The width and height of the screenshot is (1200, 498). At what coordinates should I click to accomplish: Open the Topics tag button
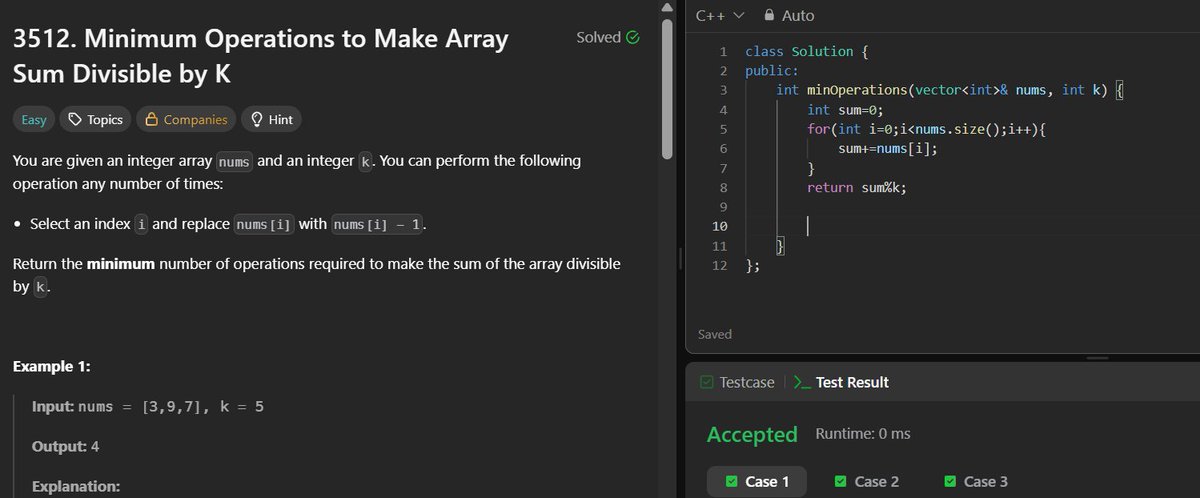click(x=95, y=120)
